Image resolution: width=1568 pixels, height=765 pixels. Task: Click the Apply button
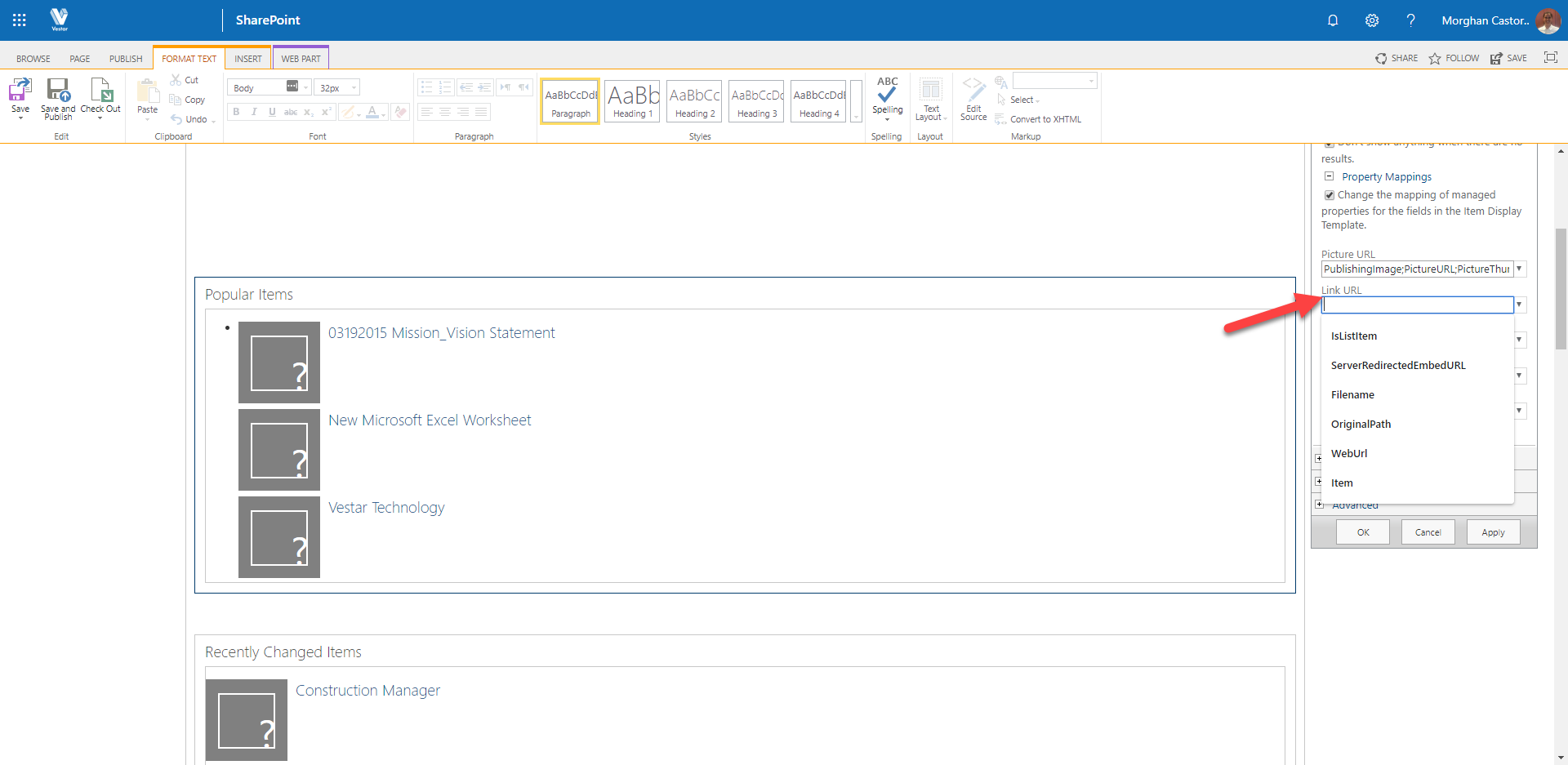[x=1493, y=531]
